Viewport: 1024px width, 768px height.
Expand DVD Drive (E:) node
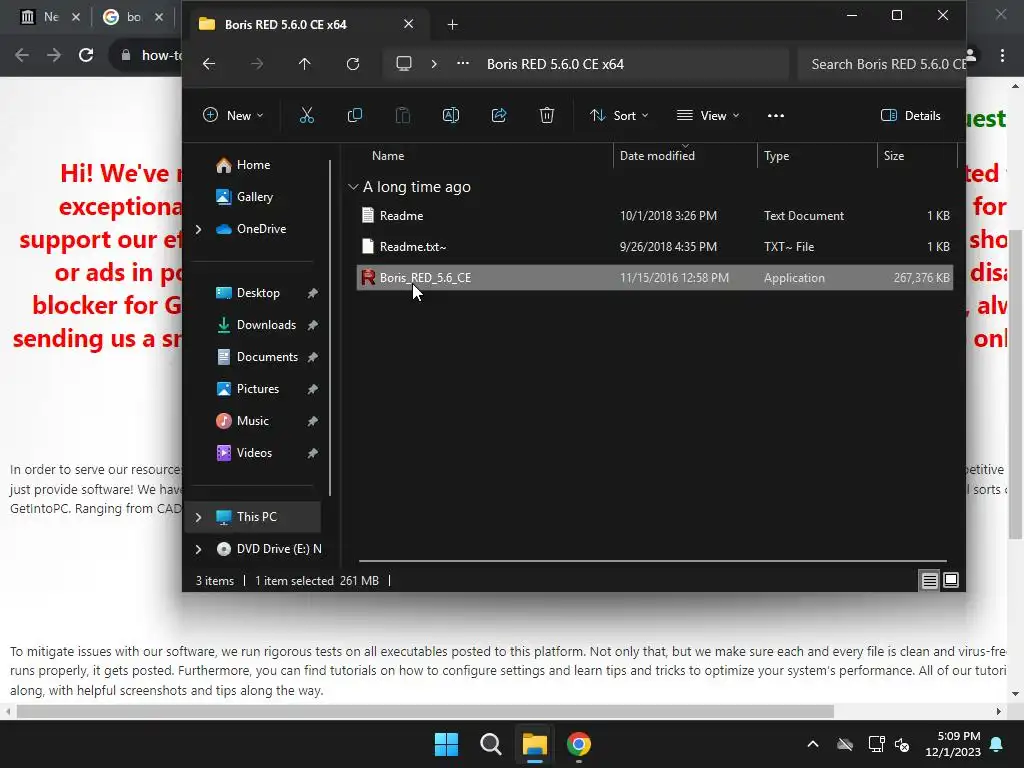pyautogui.click(x=199, y=549)
